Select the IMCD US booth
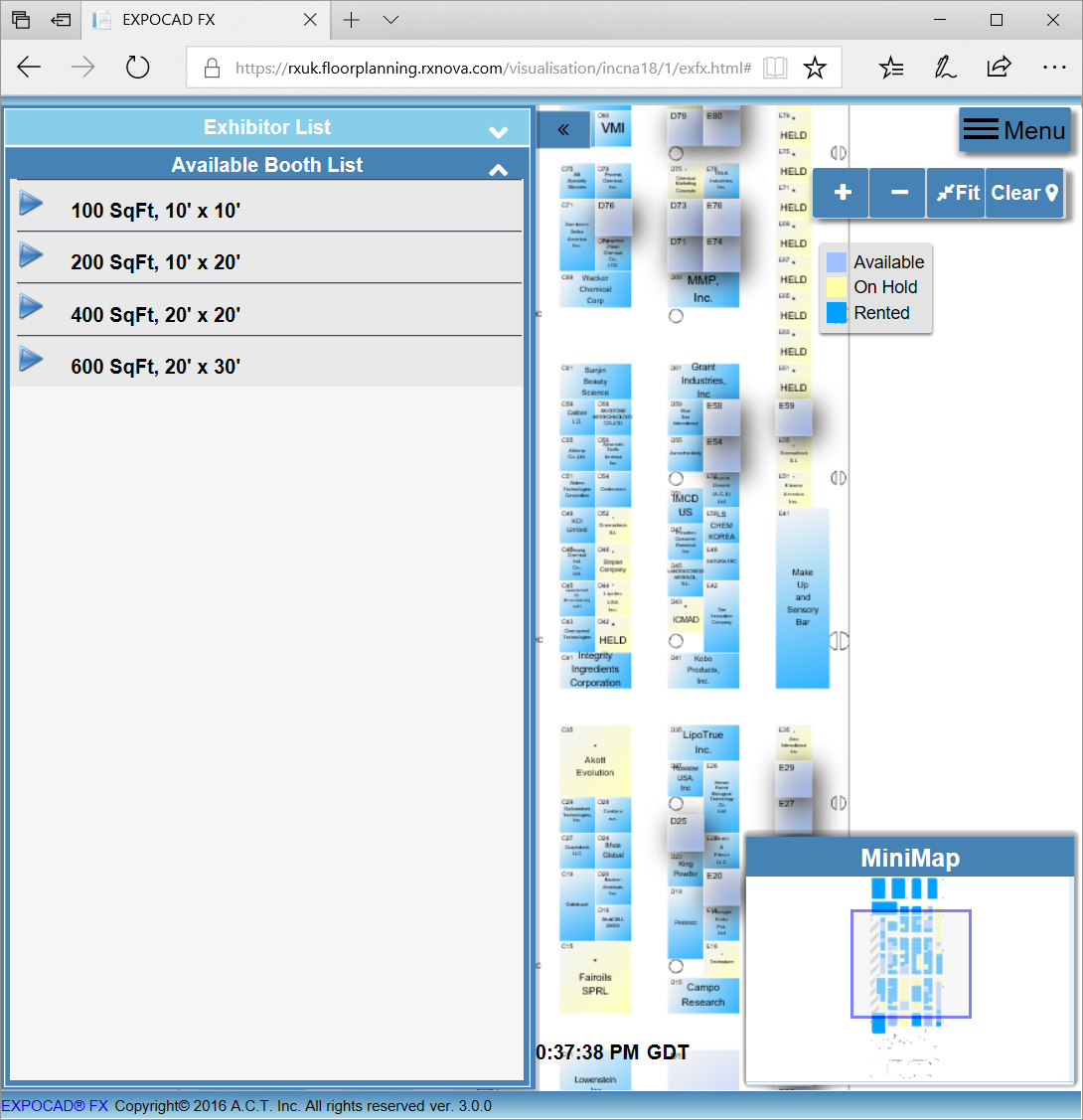Viewport: 1083px width, 1120px height. tap(686, 507)
